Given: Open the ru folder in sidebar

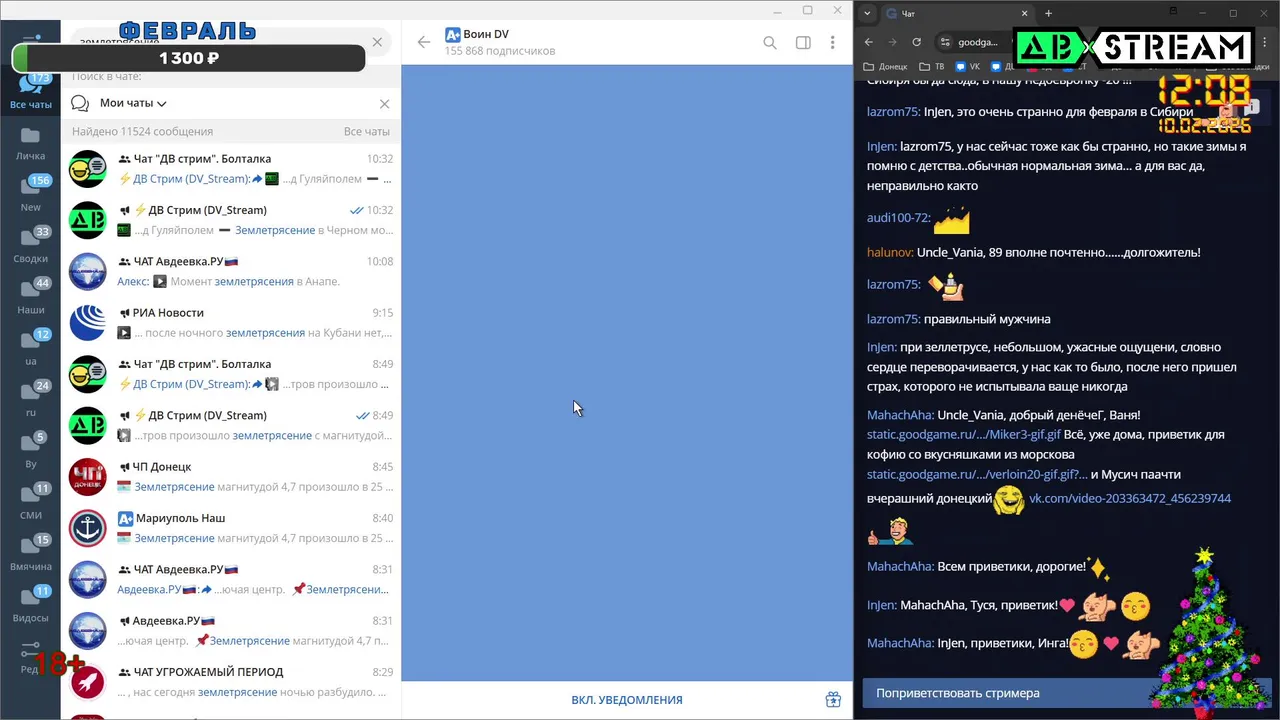Looking at the screenshot, I should 30,398.
